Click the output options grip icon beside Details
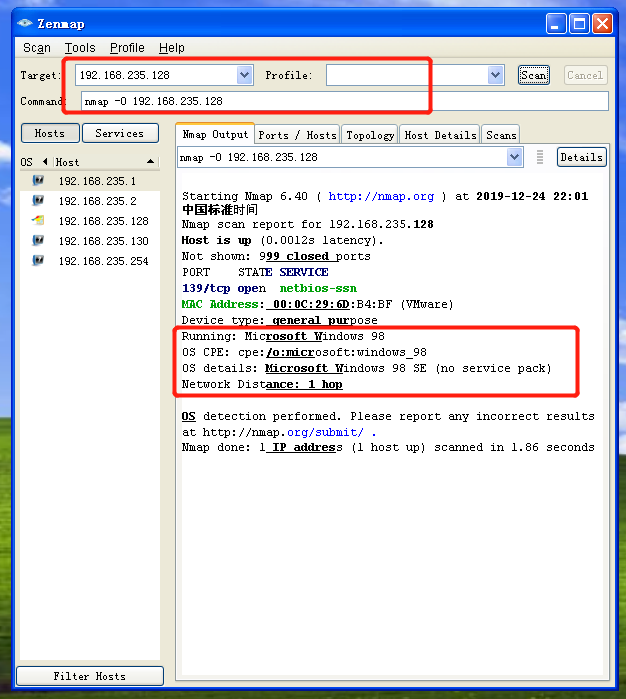The image size is (626, 699). coord(540,157)
